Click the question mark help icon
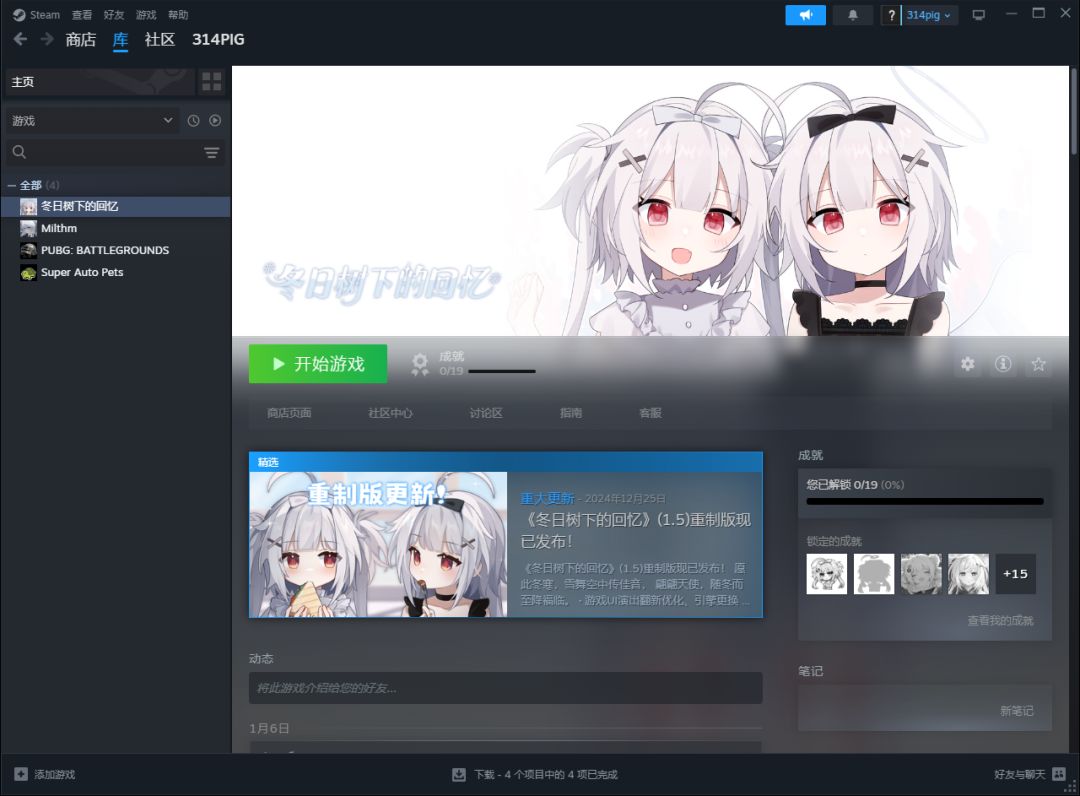The width and height of the screenshot is (1080, 796). coord(891,14)
